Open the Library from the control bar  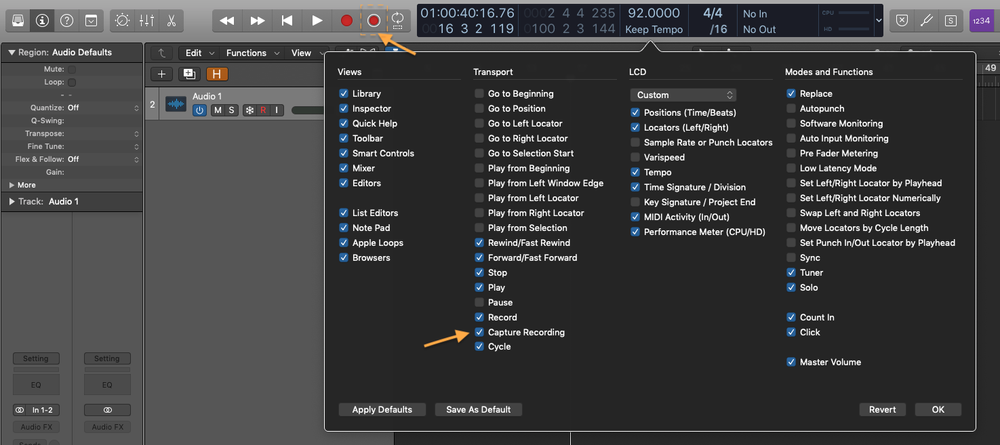coord(18,20)
